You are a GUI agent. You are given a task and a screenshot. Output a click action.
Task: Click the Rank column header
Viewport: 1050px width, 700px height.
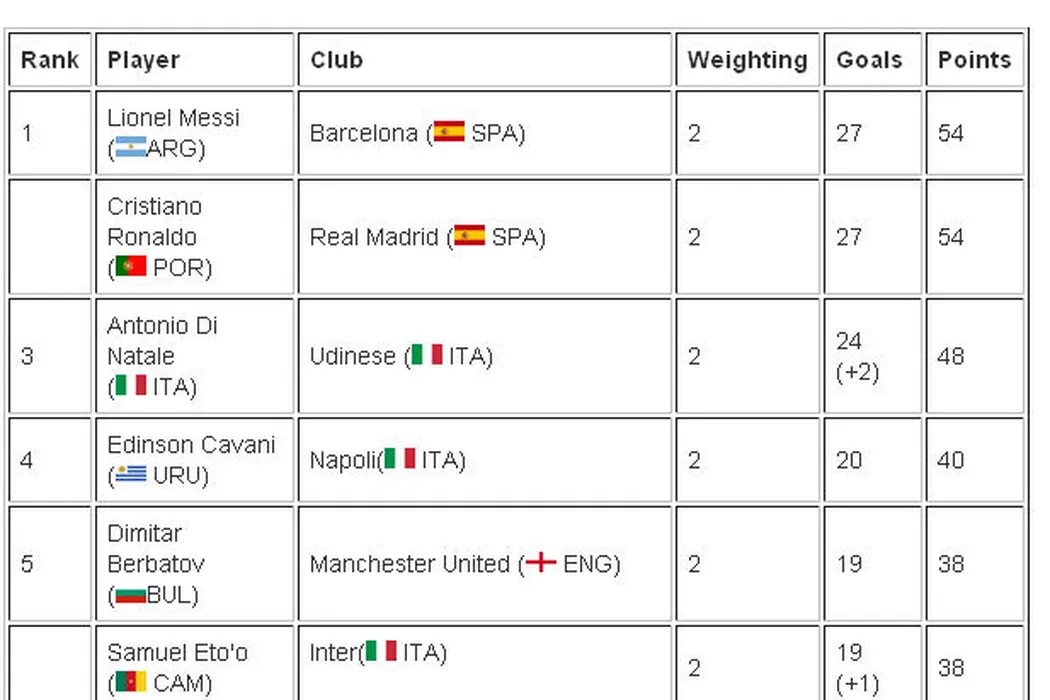49,60
